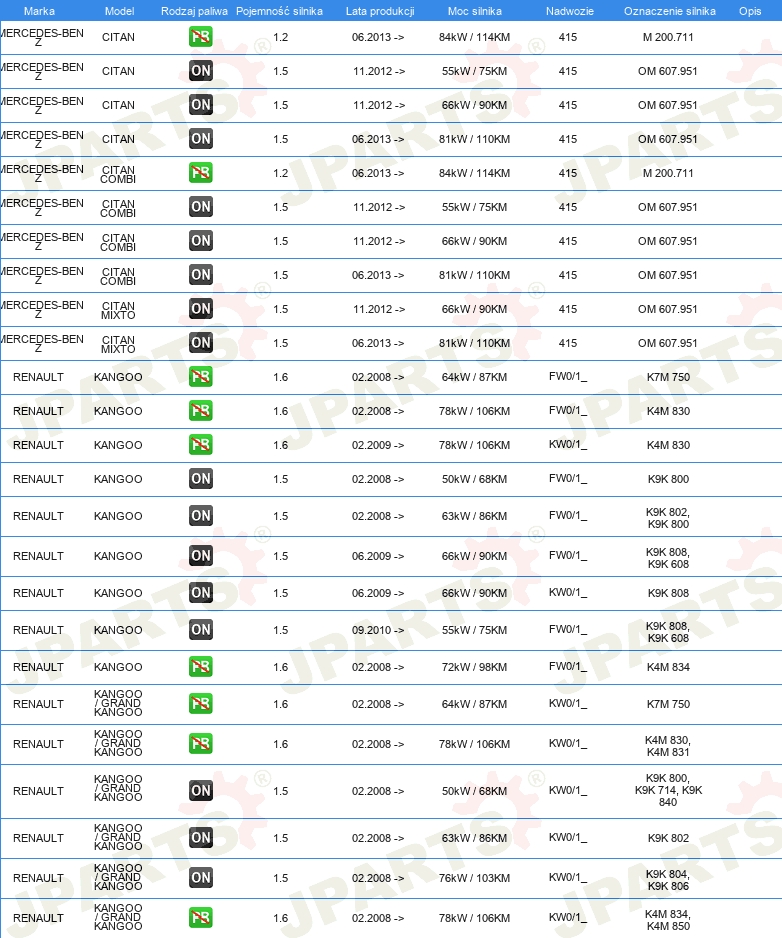
Task: Click ON icon in Kangoo FW0/1_ 63kW/86KM row
Action: coord(200,516)
